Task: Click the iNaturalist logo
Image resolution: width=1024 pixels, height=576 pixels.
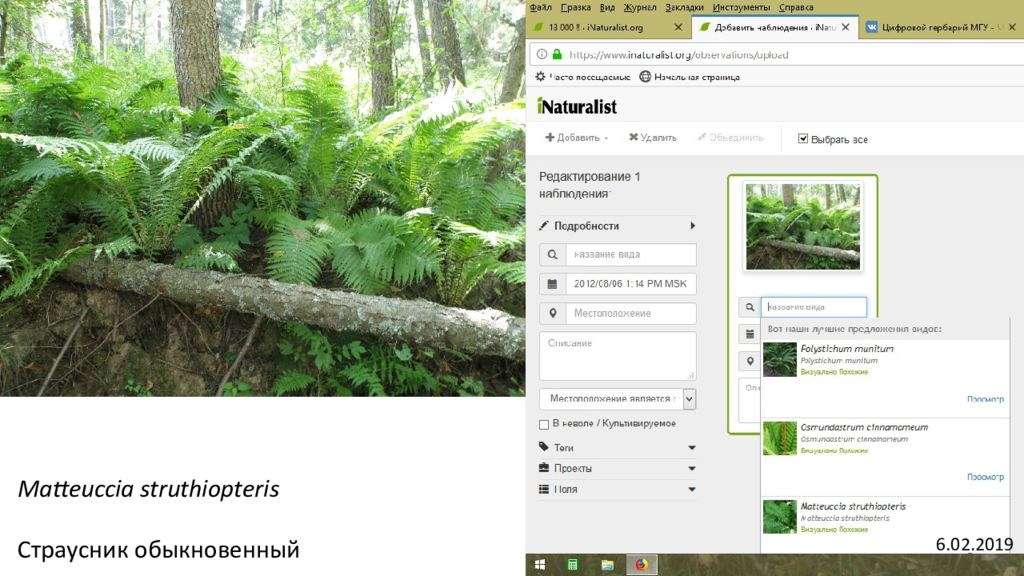Action: 577,106
